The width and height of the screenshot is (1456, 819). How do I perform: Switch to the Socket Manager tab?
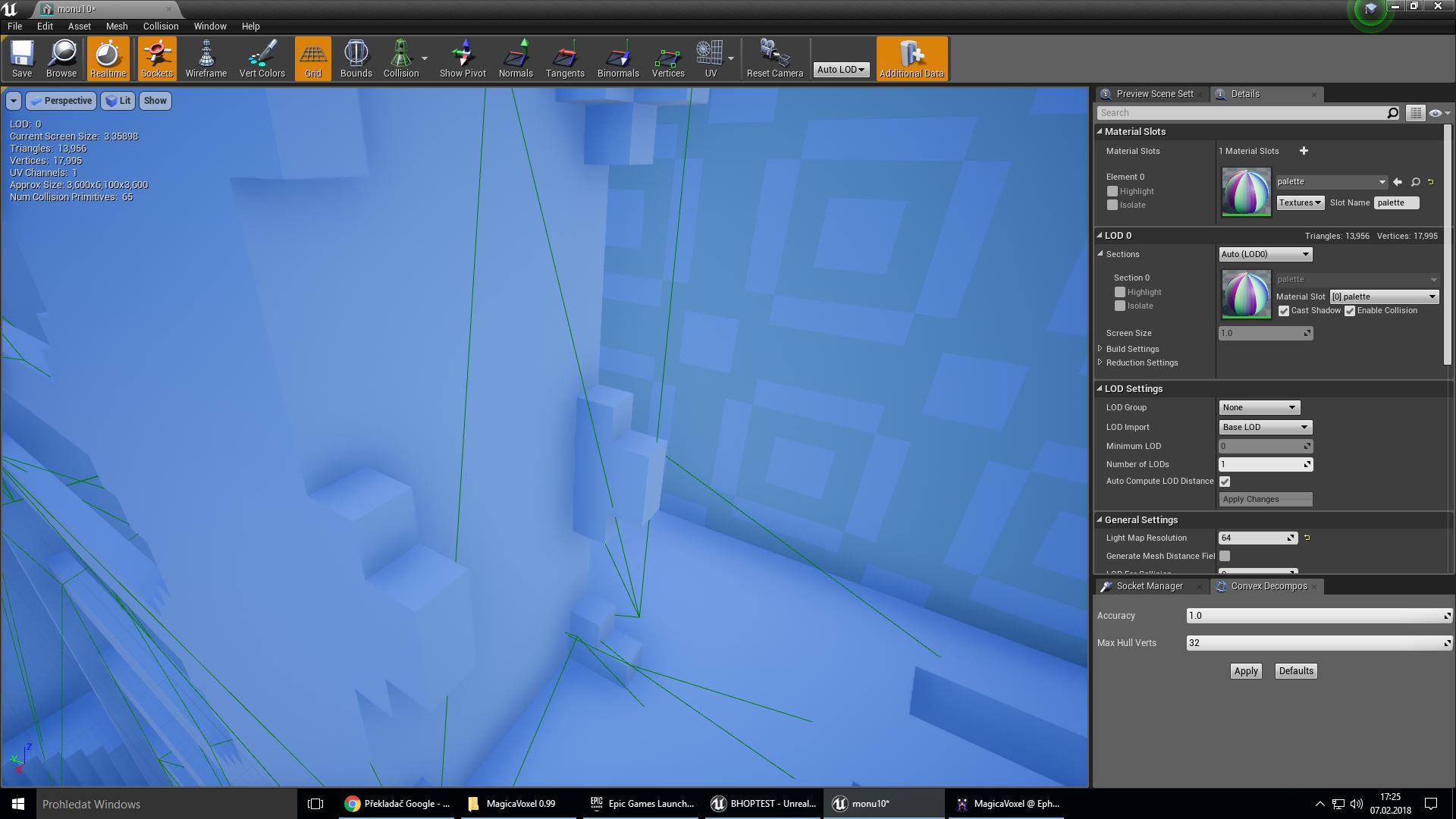1149,586
